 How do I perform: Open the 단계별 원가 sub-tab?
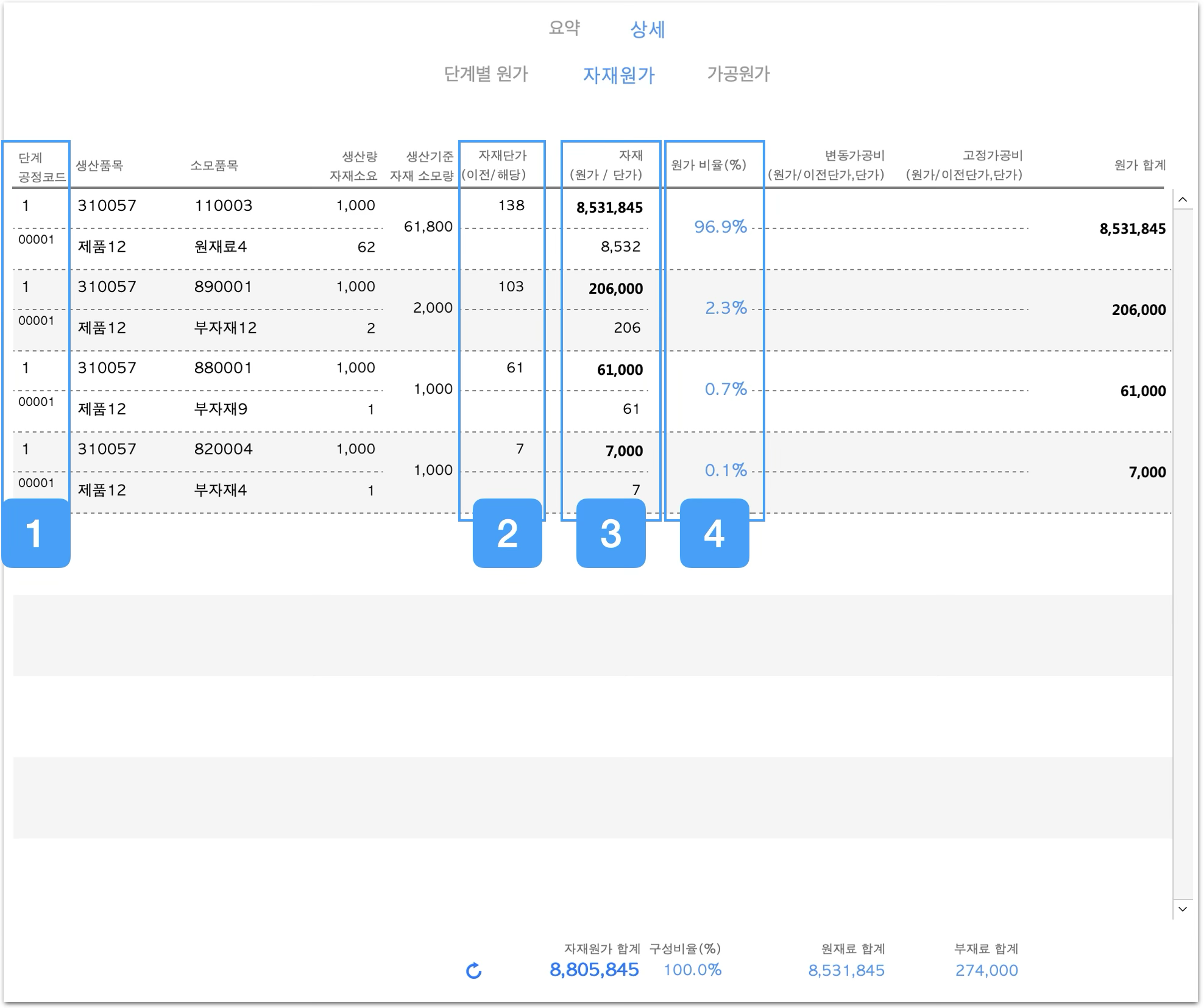pyautogui.click(x=486, y=74)
